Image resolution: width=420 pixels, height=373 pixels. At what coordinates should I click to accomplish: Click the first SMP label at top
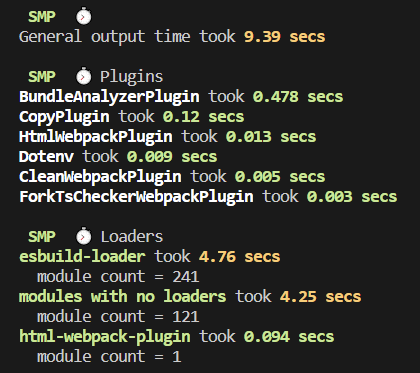click(x=42, y=17)
